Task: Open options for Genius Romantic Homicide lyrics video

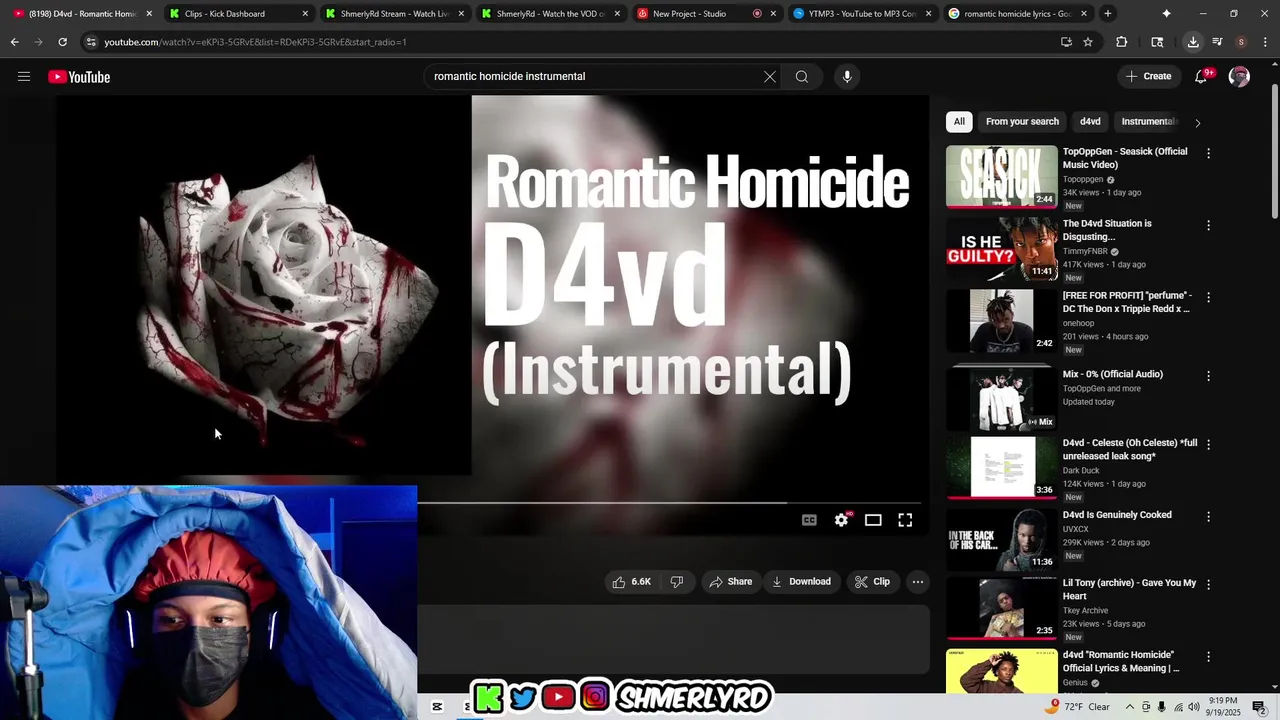Action: coord(1208,657)
